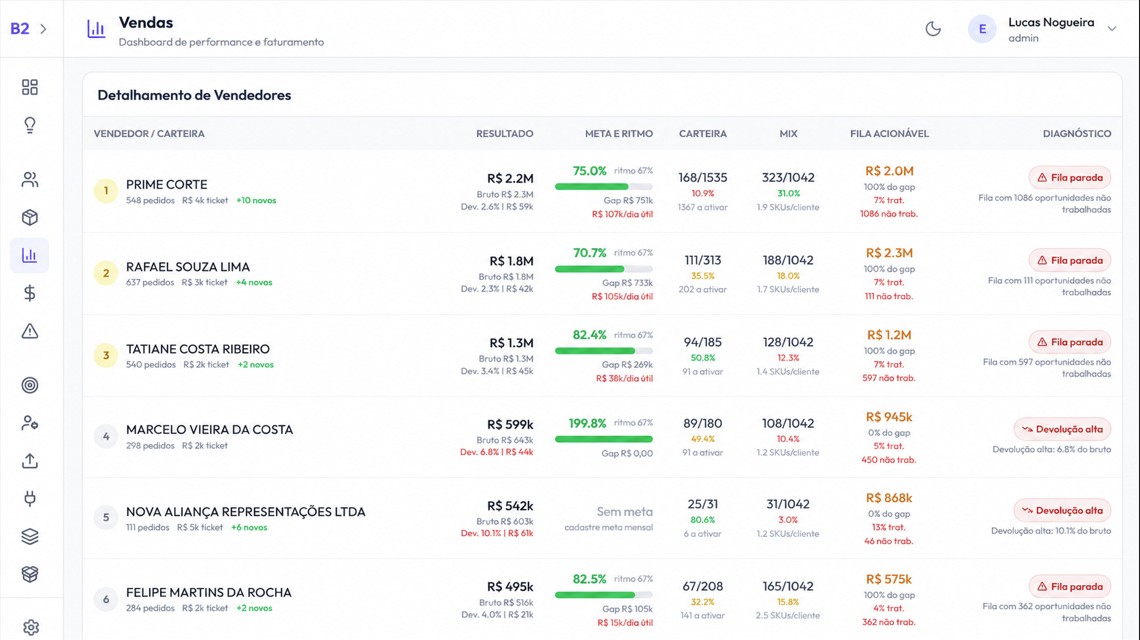Click the R$ 1.8M result value
This screenshot has width=1140, height=640.
click(x=511, y=261)
